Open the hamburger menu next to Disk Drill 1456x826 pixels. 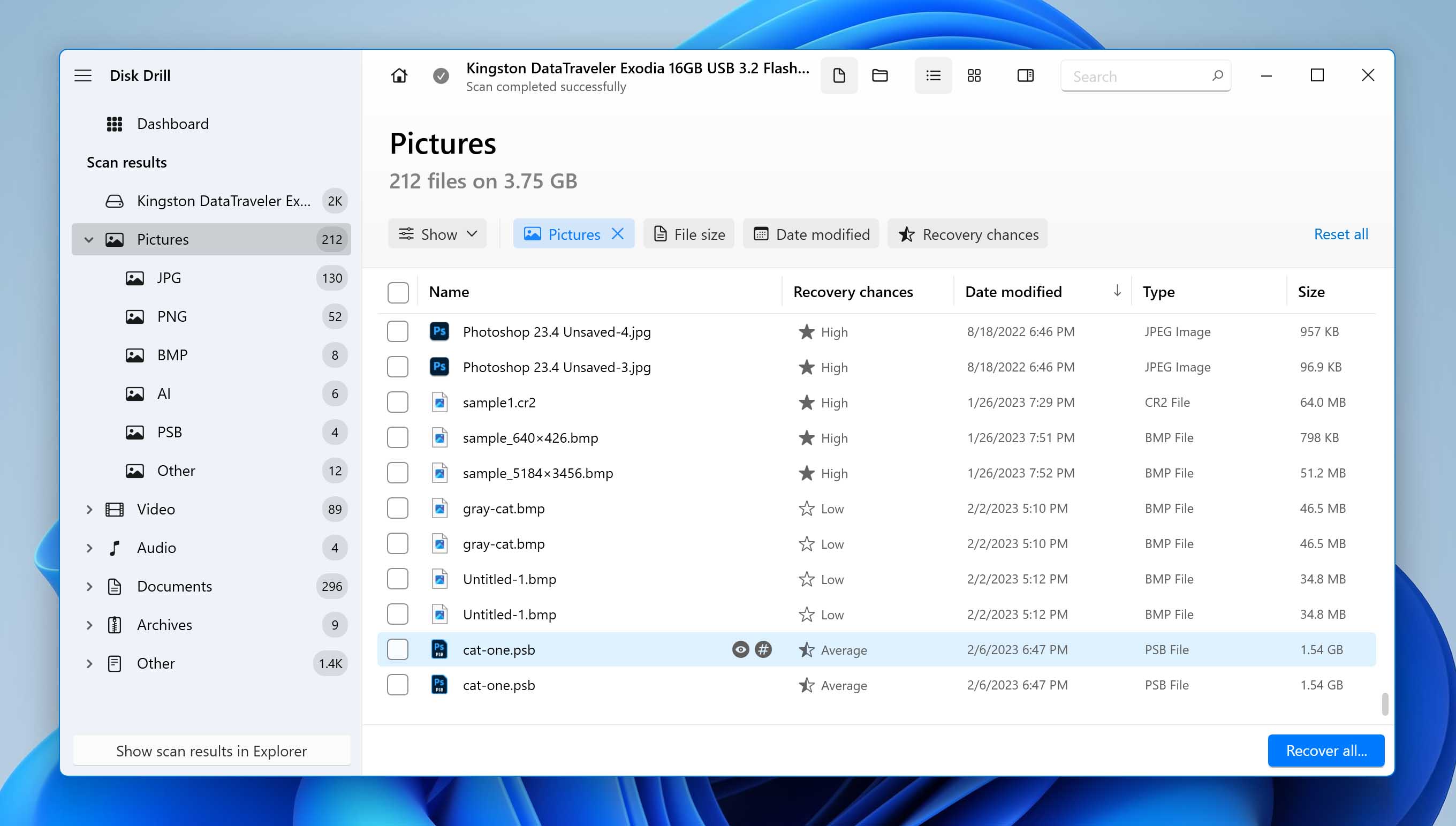tap(83, 75)
